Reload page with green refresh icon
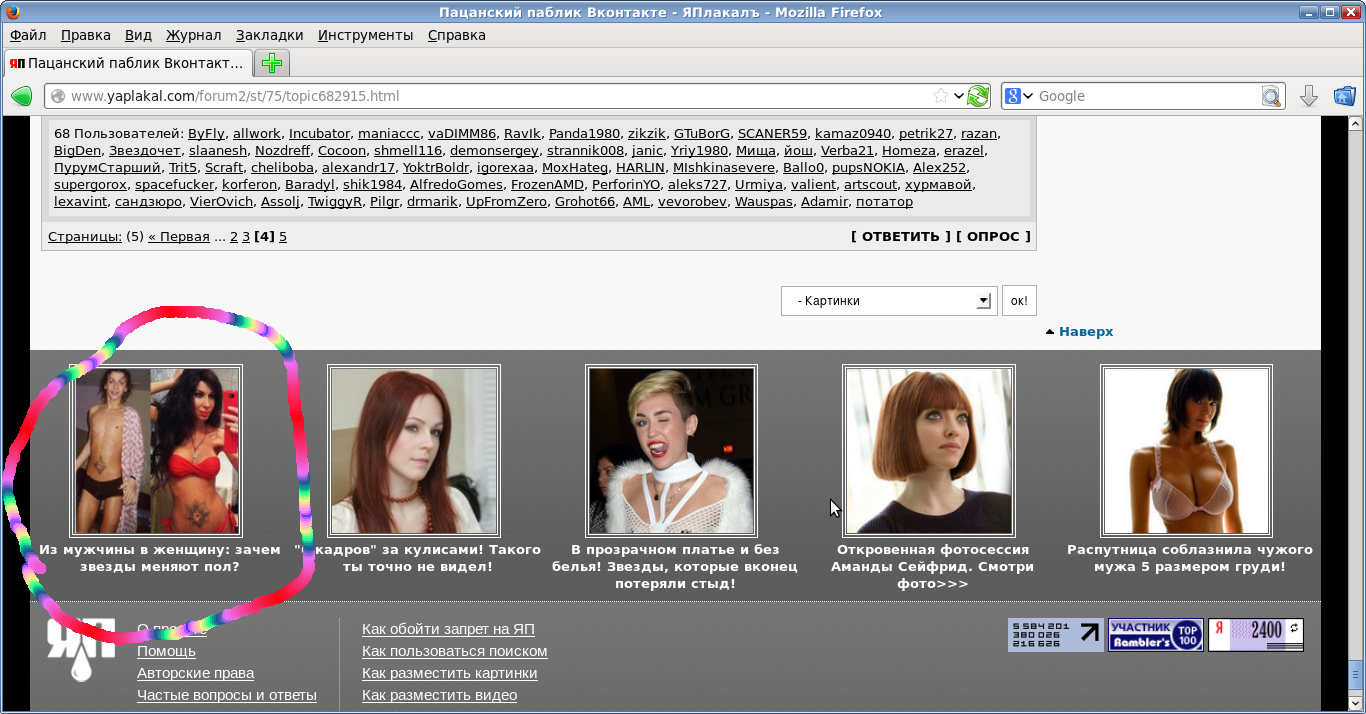Image resolution: width=1366 pixels, height=714 pixels. [x=978, y=96]
